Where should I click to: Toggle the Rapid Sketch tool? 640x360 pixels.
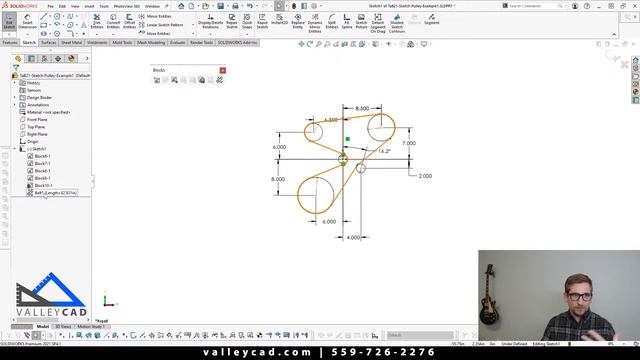pyautogui.click(x=262, y=21)
